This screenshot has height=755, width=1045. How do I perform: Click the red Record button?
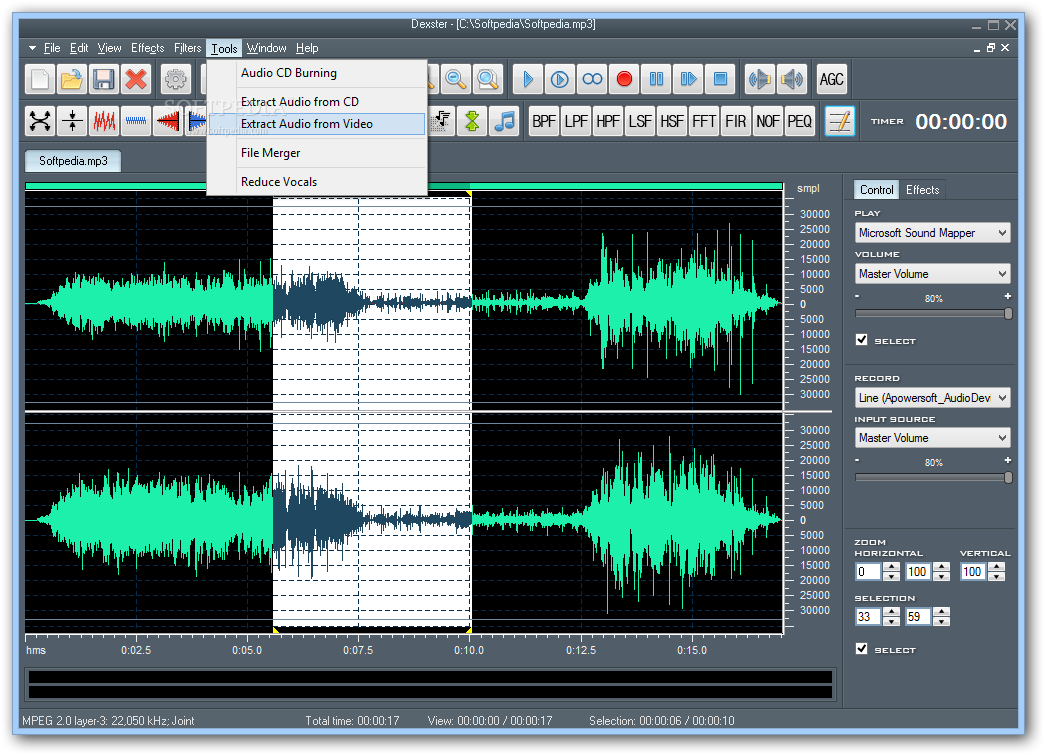(624, 79)
